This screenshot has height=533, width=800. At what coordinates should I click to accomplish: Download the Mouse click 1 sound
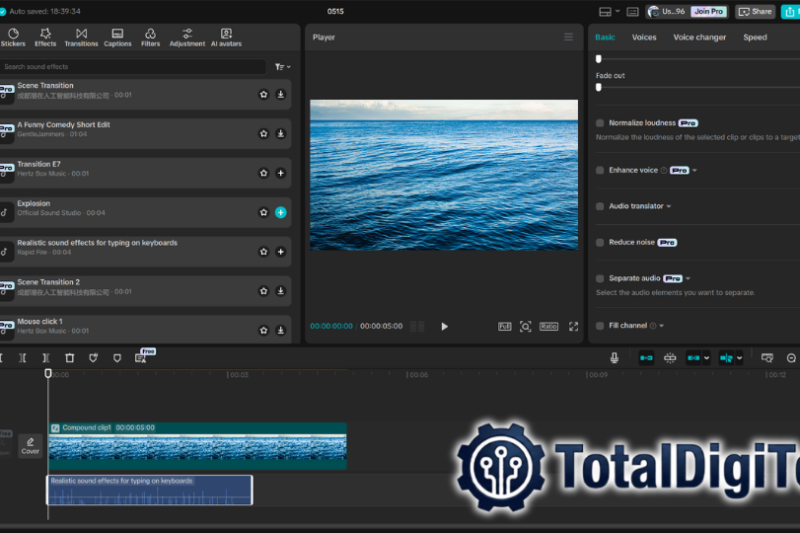pyautogui.click(x=281, y=331)
